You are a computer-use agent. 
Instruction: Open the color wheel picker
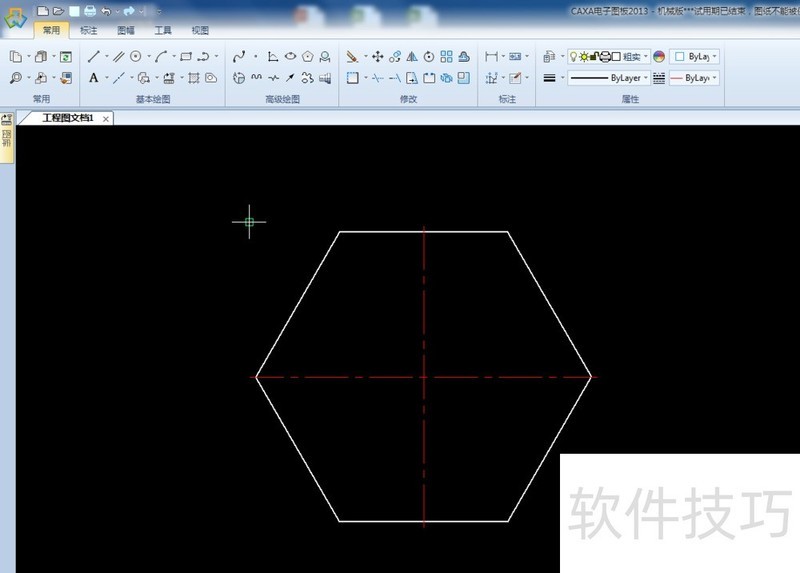pos(659,57)
